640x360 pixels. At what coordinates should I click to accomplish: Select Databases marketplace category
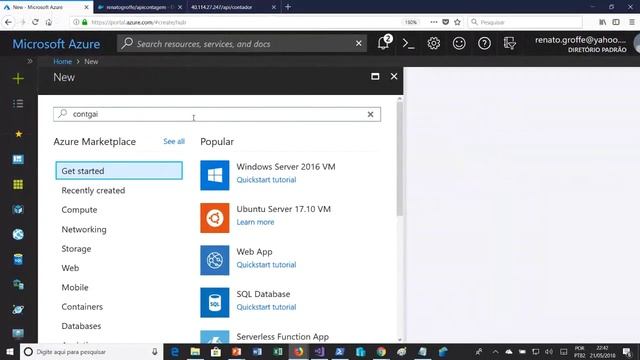[x=81, y=326]
